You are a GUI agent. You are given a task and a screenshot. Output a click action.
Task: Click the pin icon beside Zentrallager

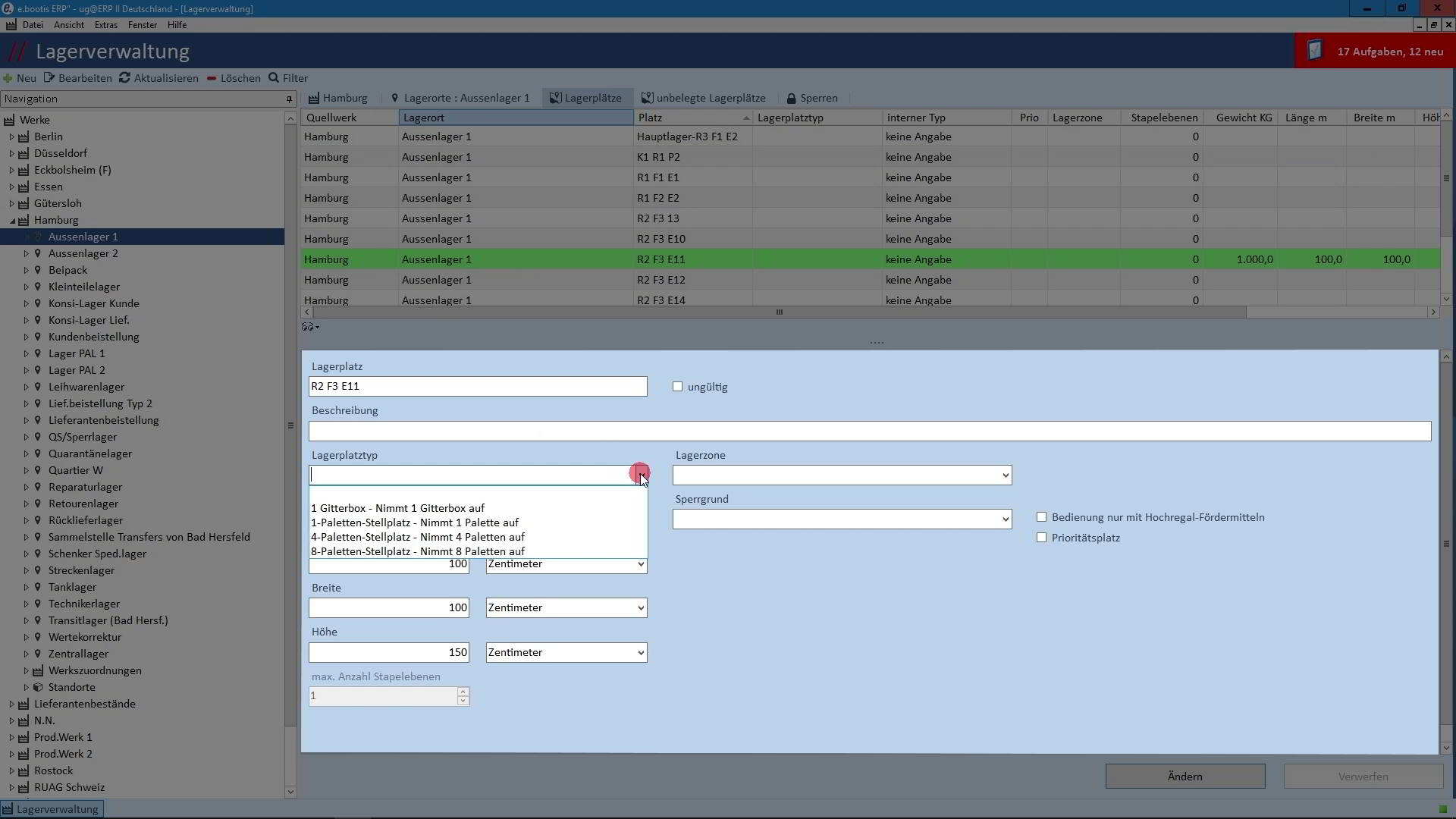[38, 654]
